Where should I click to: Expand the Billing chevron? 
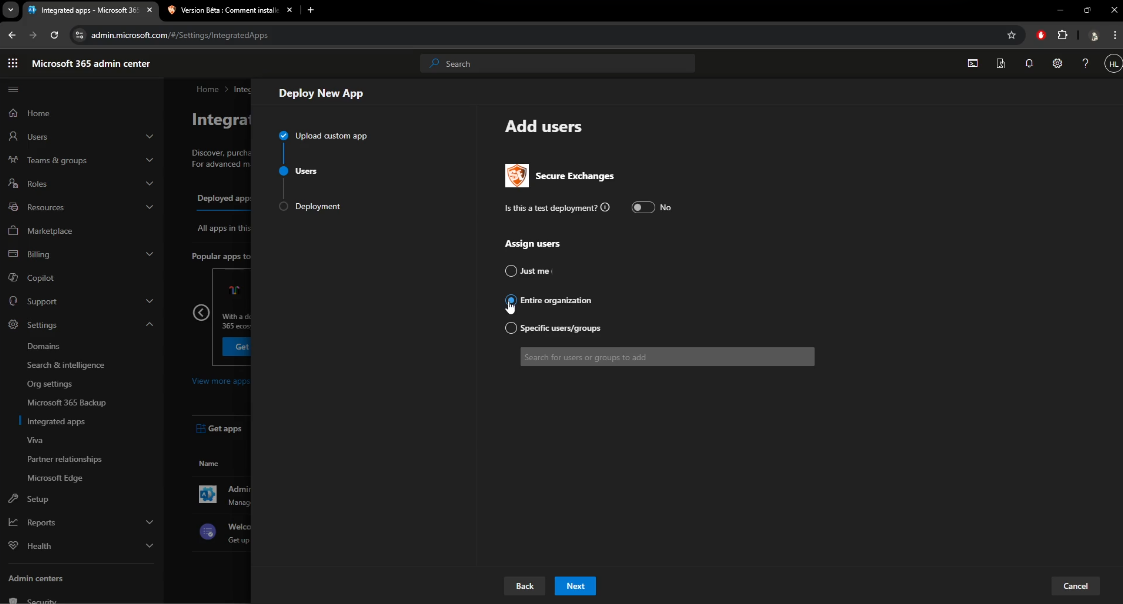[x=149, y=254]
